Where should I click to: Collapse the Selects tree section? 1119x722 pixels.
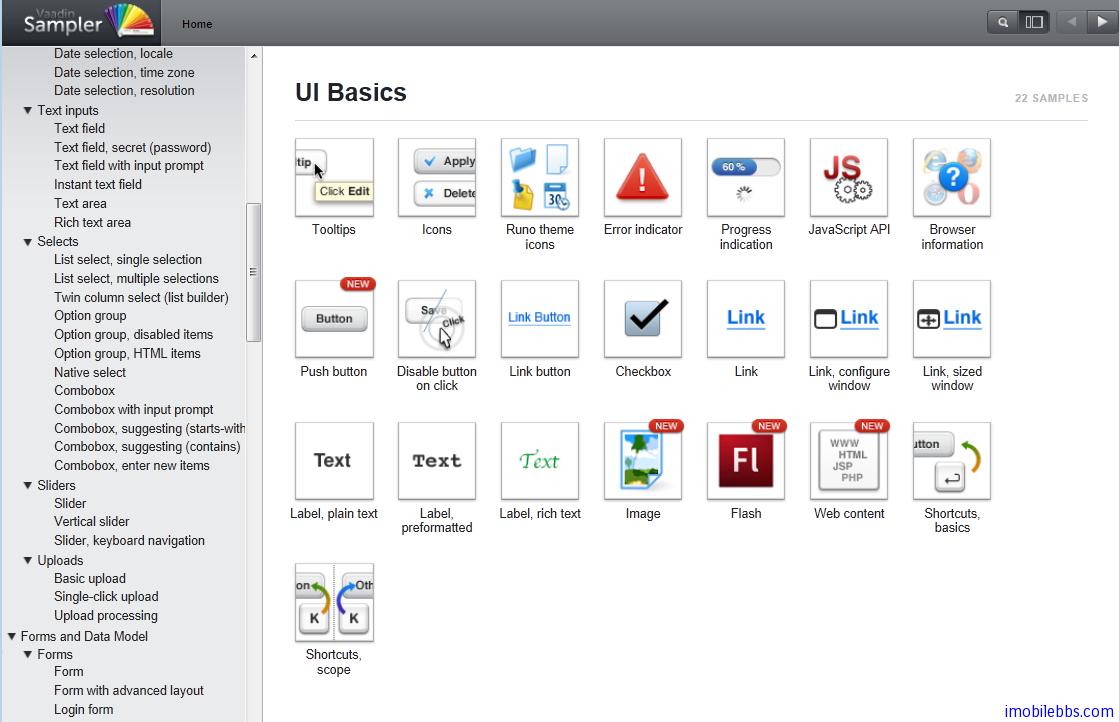pos(28,242)
